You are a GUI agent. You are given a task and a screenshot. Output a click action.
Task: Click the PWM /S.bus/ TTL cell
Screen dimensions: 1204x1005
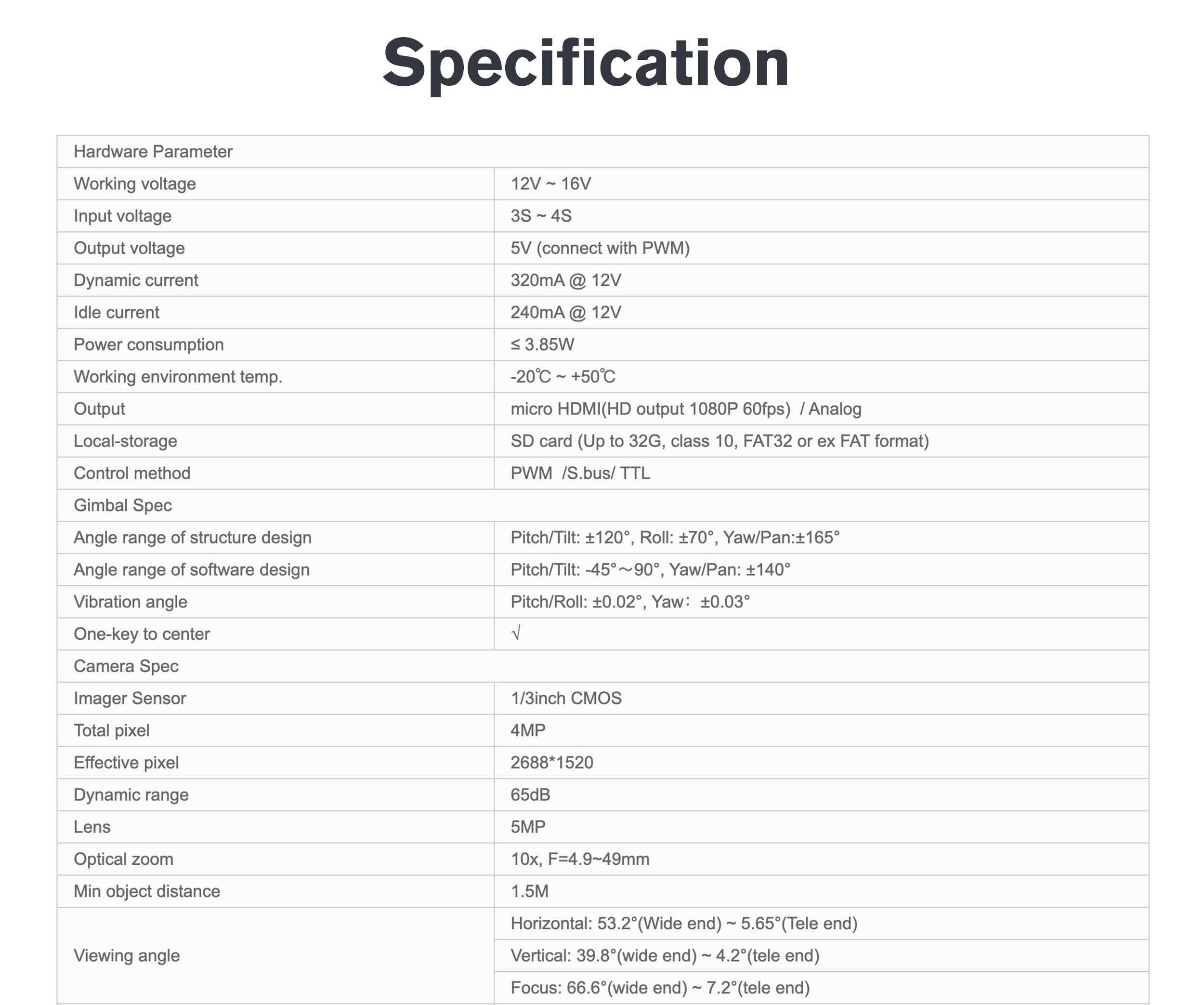pos(821,473)
